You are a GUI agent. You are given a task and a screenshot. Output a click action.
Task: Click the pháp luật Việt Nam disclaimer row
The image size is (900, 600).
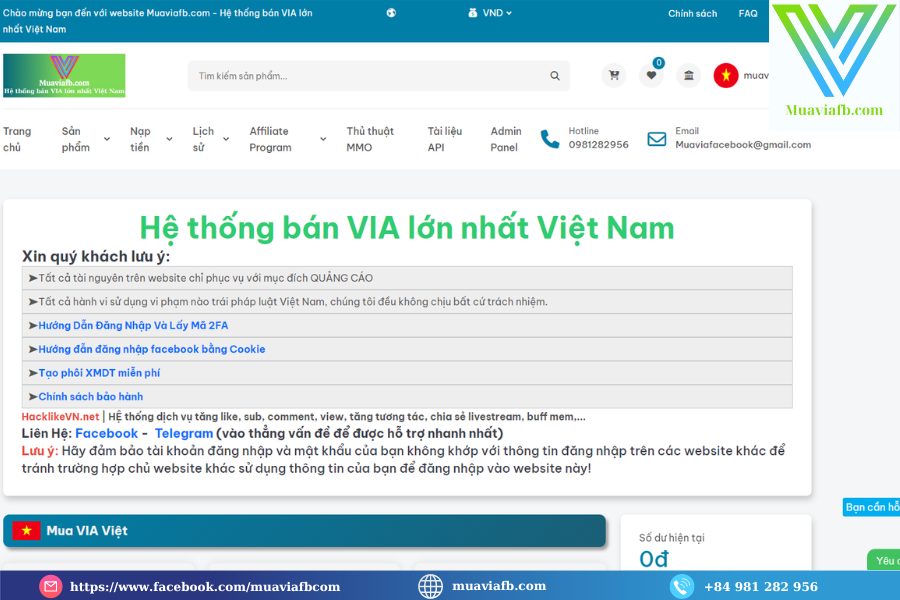click(x=407, y=301)
